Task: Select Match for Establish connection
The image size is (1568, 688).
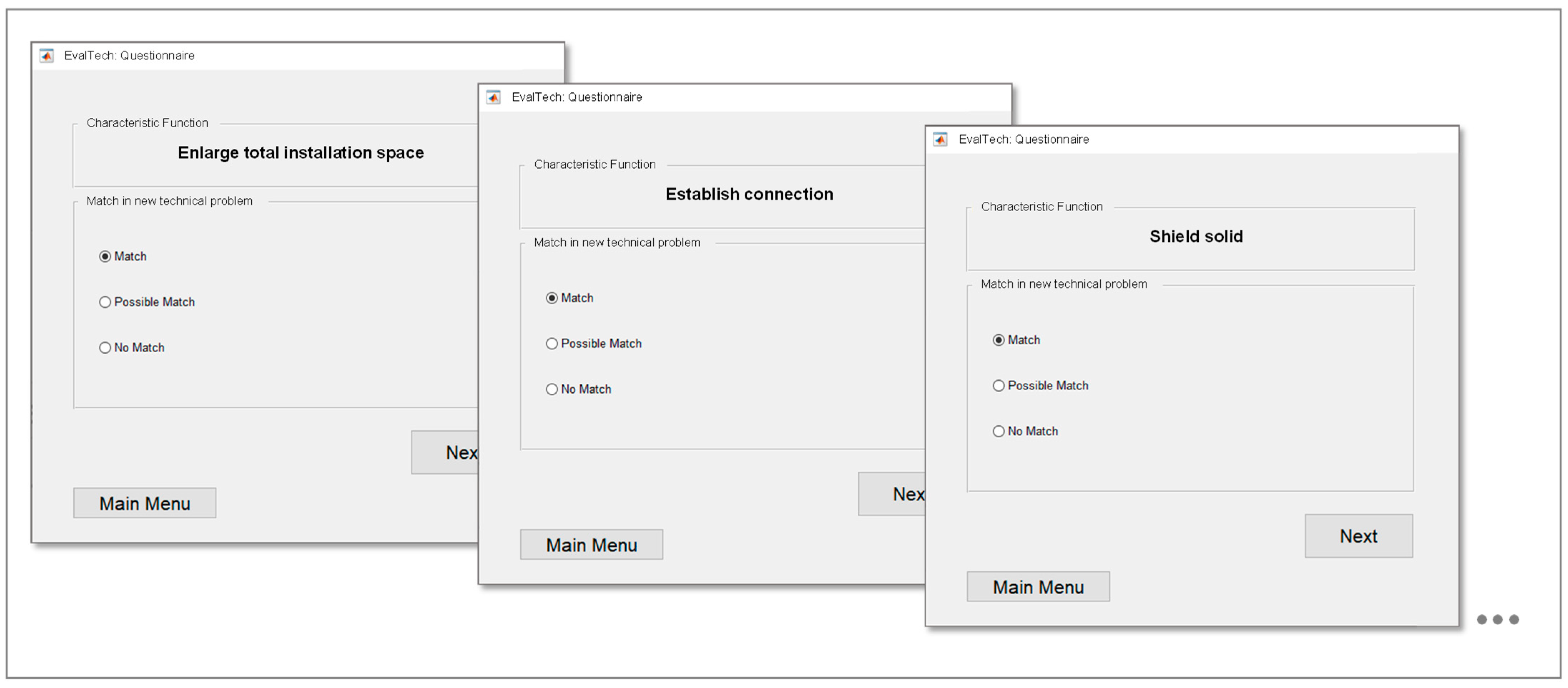Action: [x=552, y=298]
